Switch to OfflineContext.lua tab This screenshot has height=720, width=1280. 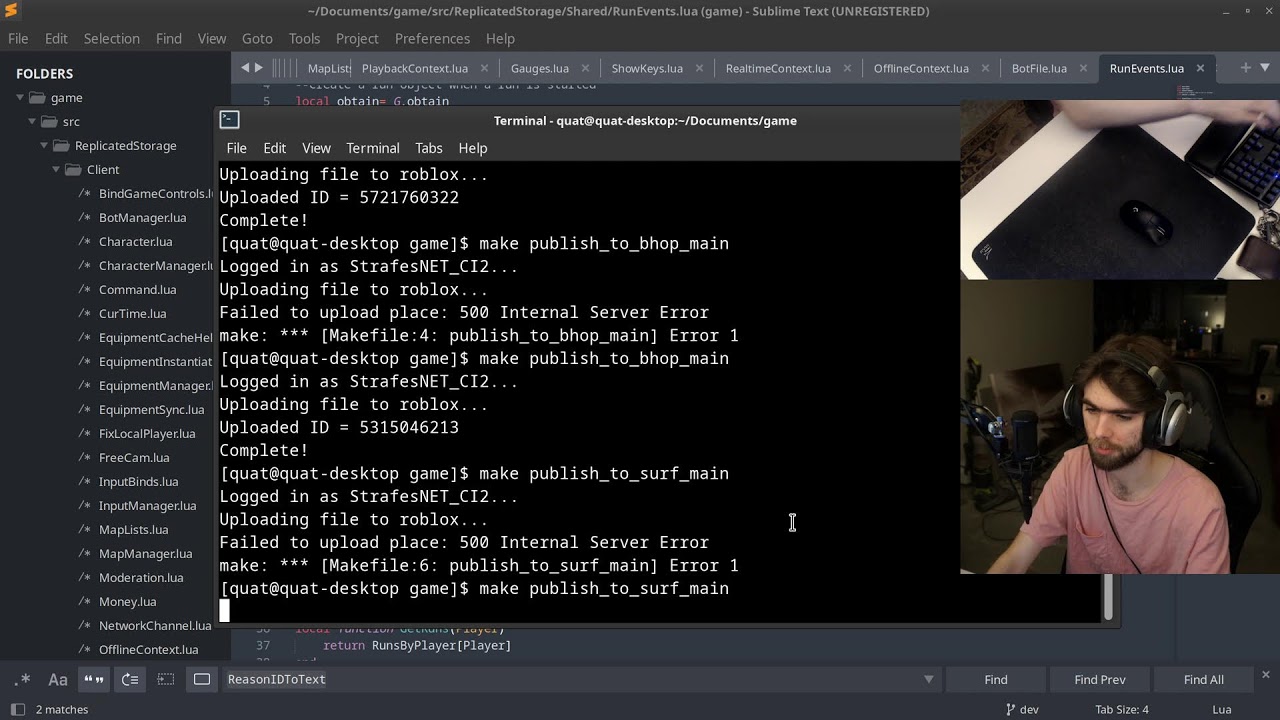pos(921,68)
